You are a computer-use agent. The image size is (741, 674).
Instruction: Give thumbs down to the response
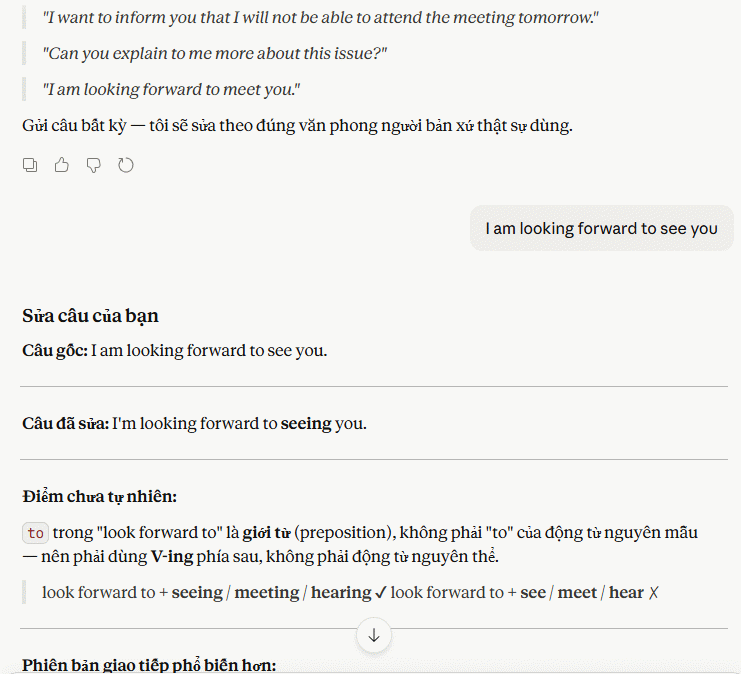94,165
